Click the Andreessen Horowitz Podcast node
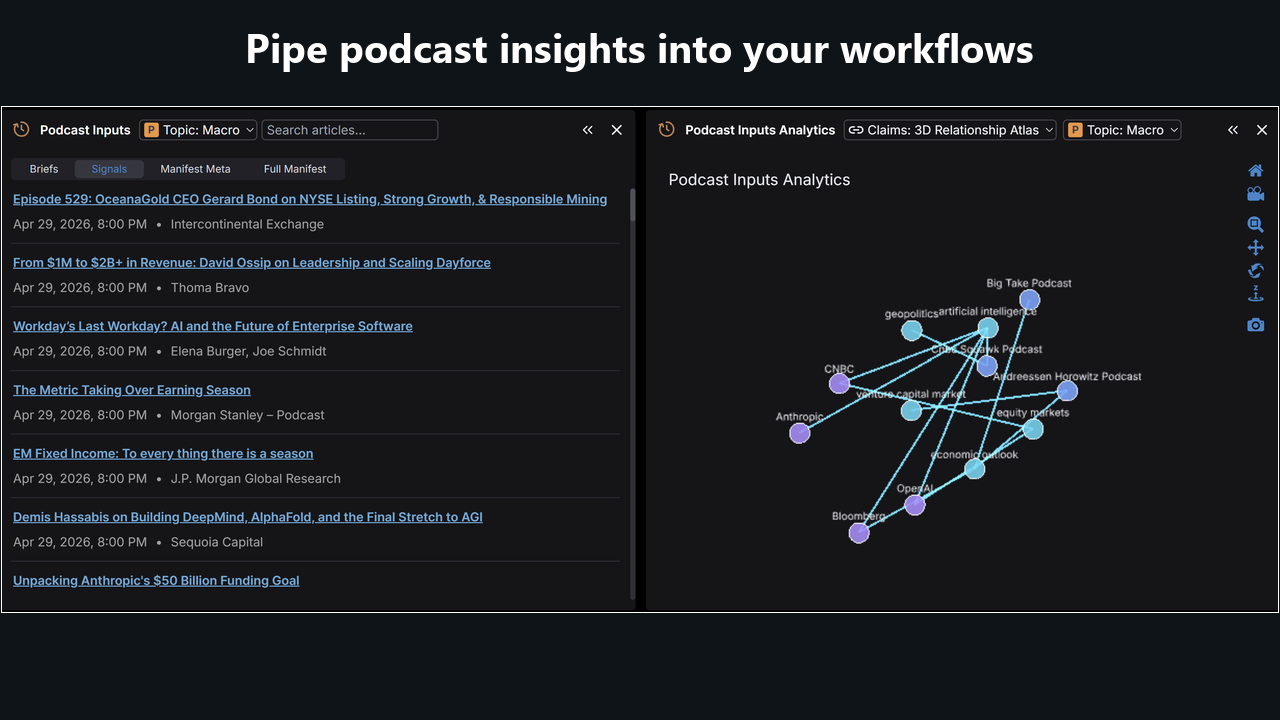Image resolution: width=1280 pixels, height=720 pixels. click(1067, 391)
